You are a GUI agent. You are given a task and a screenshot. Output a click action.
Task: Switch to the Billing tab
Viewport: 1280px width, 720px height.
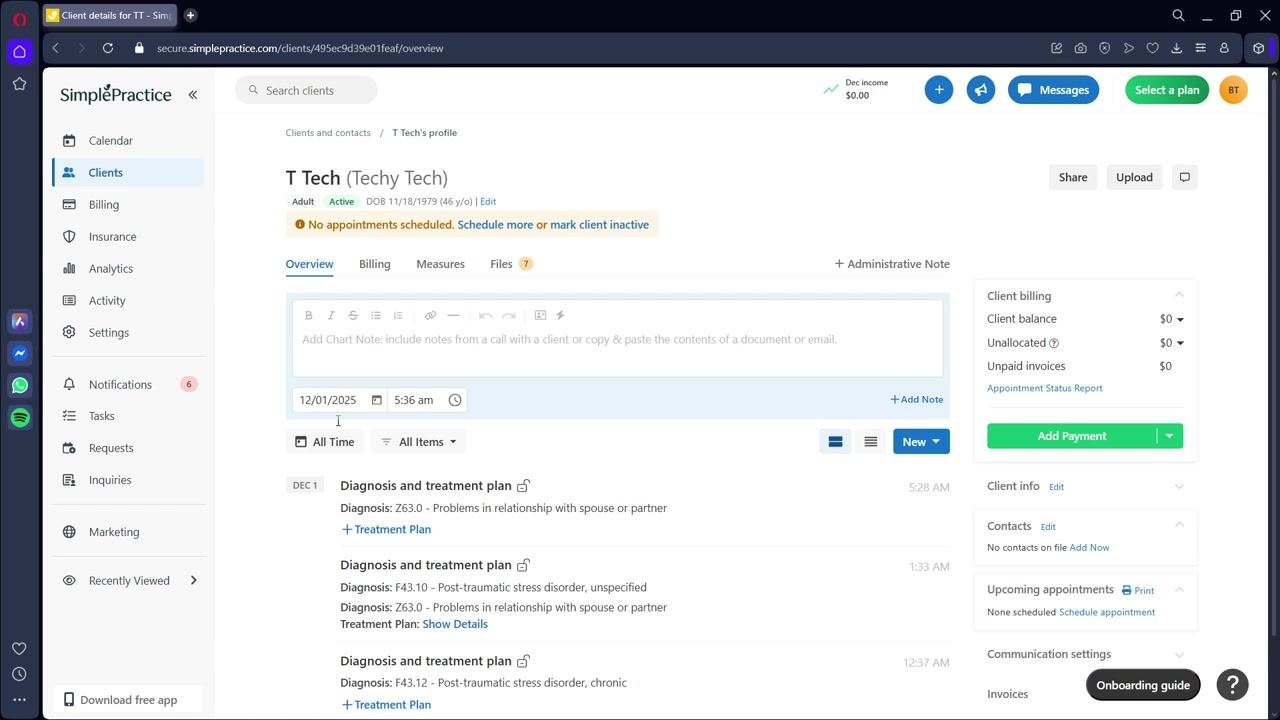click(x=375, y=264)
